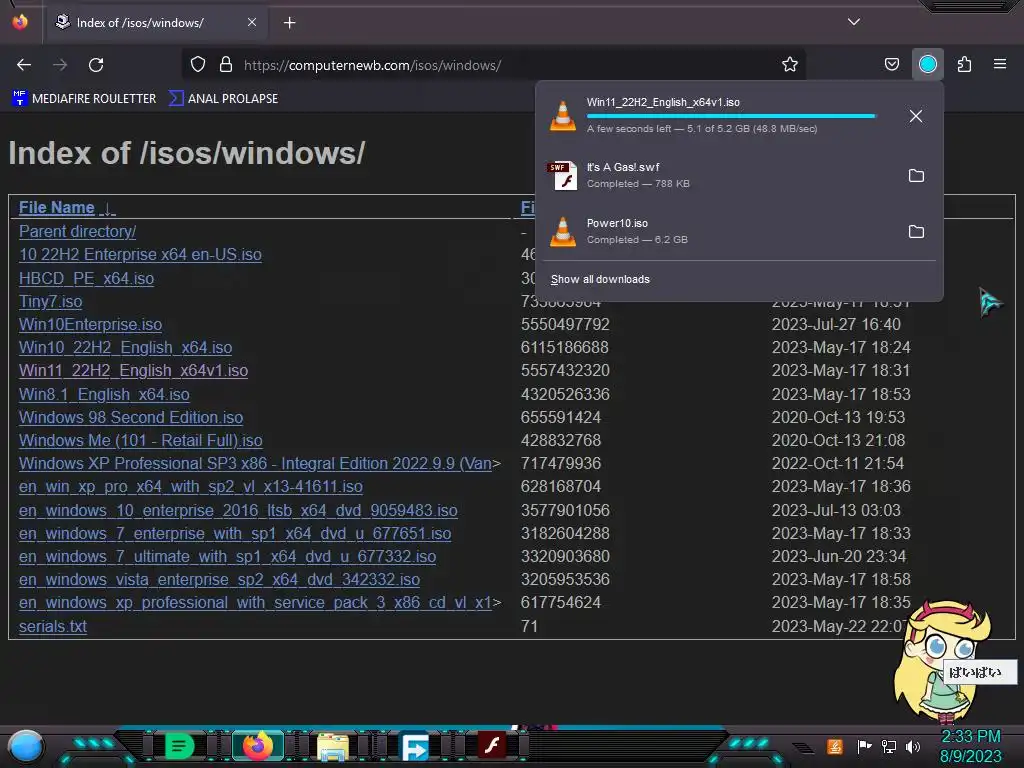
Task: Click the Show all downloads link
Action: pyautogui.click(x=600, y=280)
